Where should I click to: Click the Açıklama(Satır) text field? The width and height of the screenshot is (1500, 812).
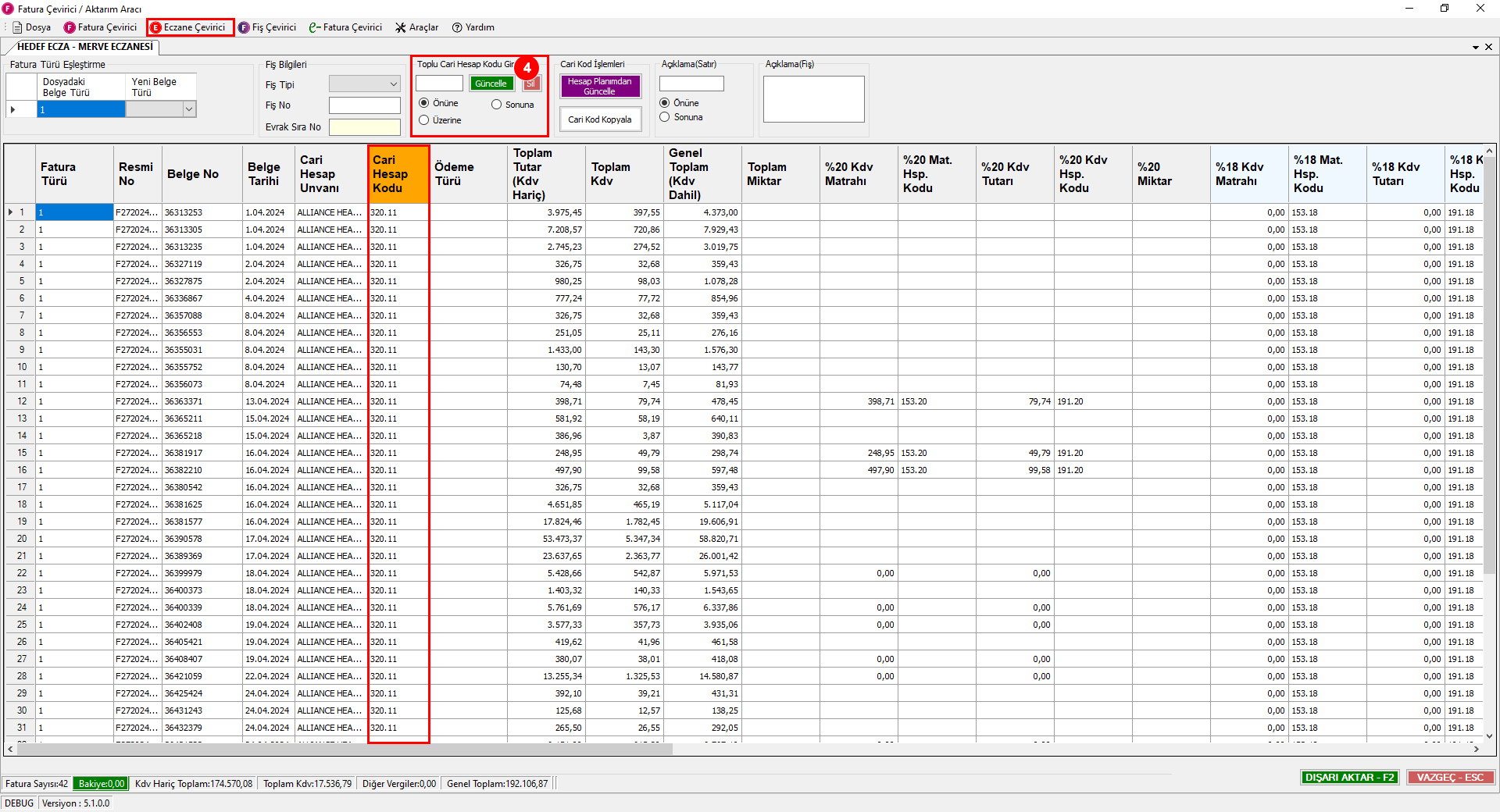[x=691, y=84]
